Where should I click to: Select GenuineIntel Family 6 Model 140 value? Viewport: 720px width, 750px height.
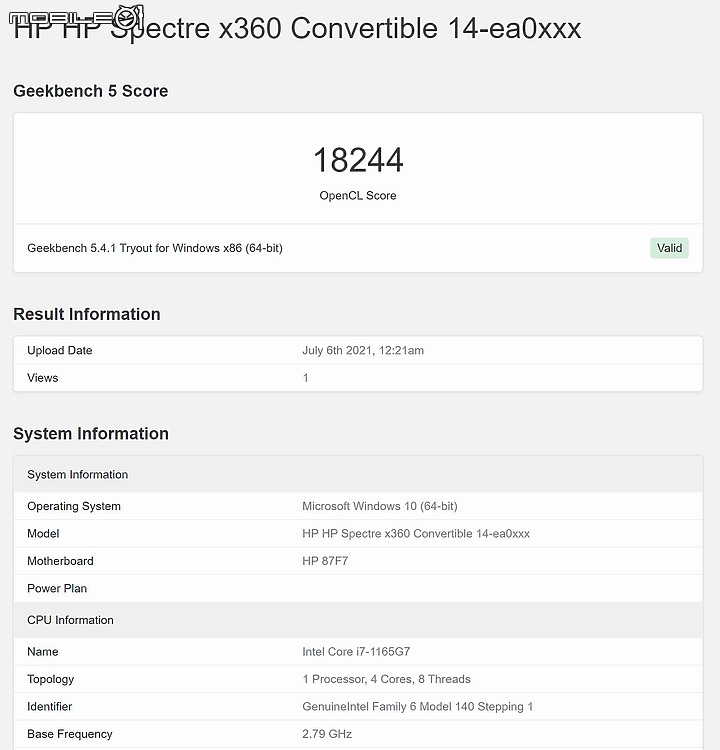click(x=417, y=706)
